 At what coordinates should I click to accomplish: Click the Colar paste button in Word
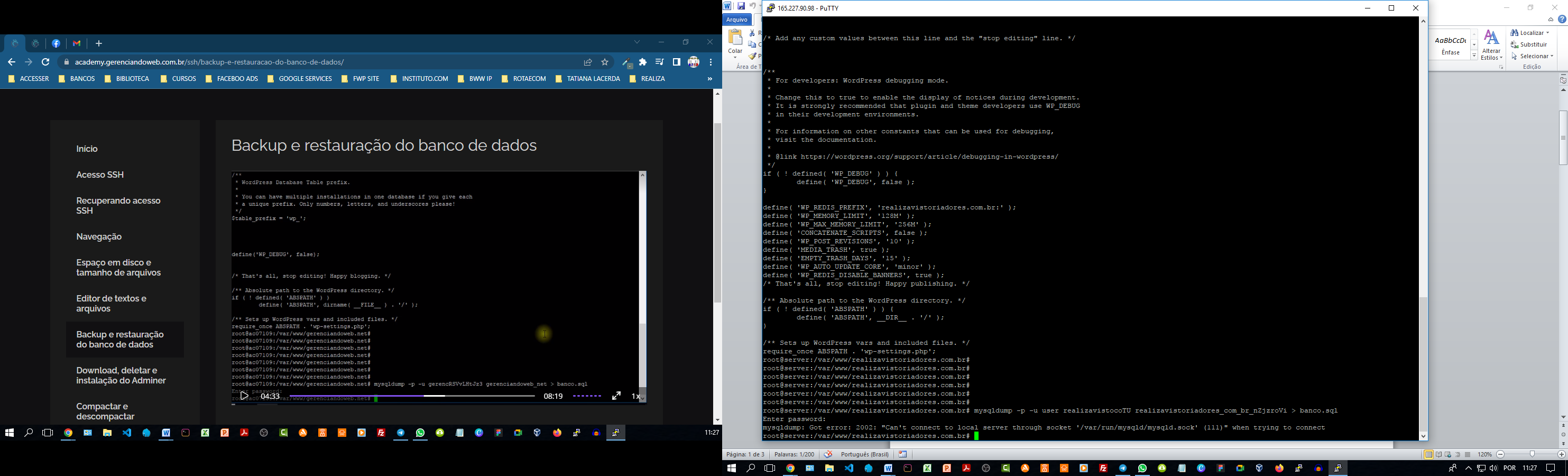point(735,44)
